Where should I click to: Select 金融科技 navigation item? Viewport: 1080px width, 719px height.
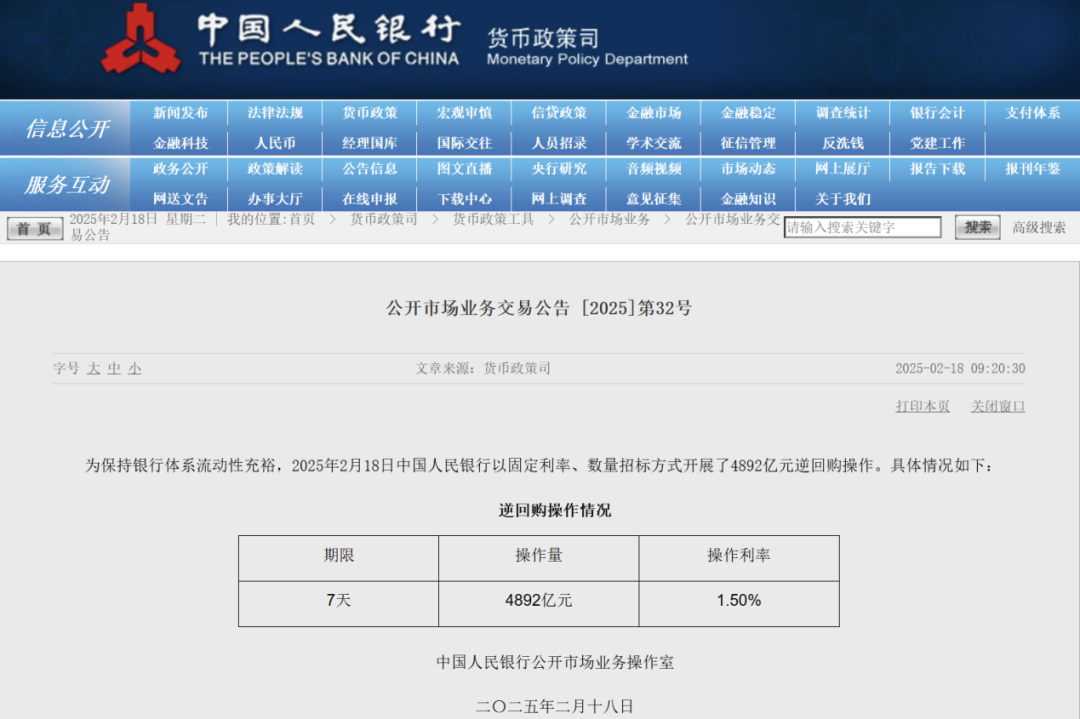point(180,143)
